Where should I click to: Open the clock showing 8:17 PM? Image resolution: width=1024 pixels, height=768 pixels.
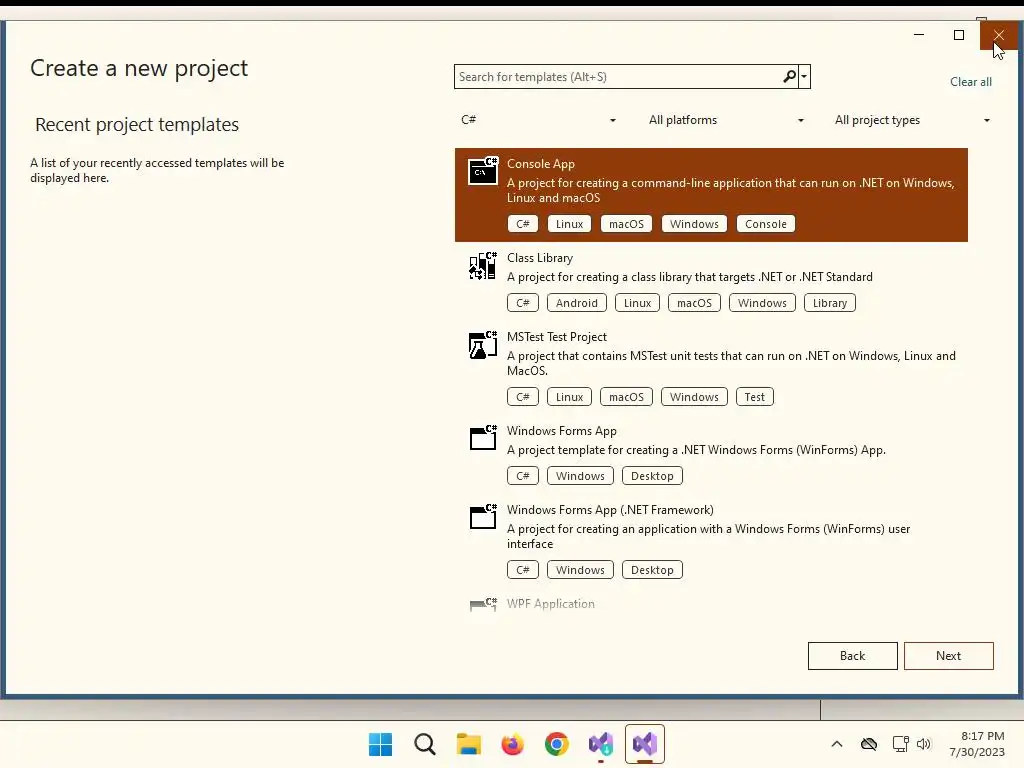tap(977, 744)
